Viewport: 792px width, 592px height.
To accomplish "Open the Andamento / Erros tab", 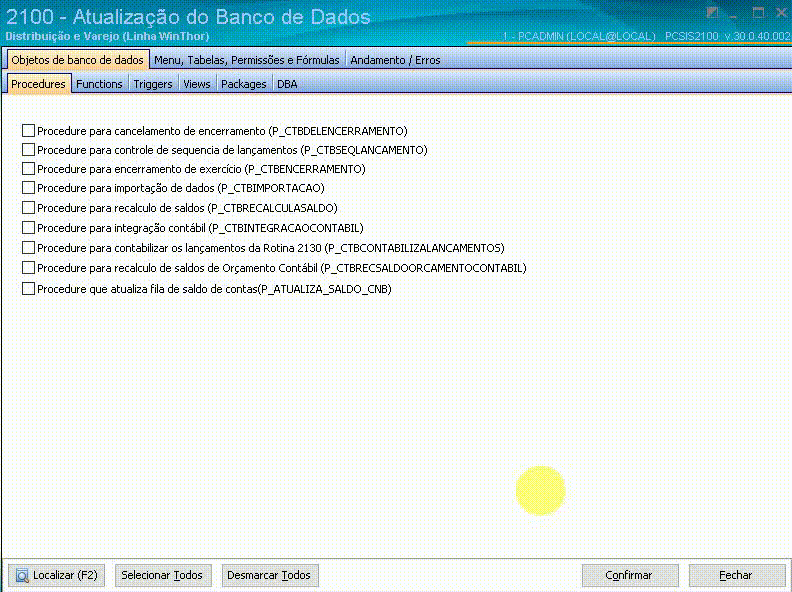I will tap(395, 60).
